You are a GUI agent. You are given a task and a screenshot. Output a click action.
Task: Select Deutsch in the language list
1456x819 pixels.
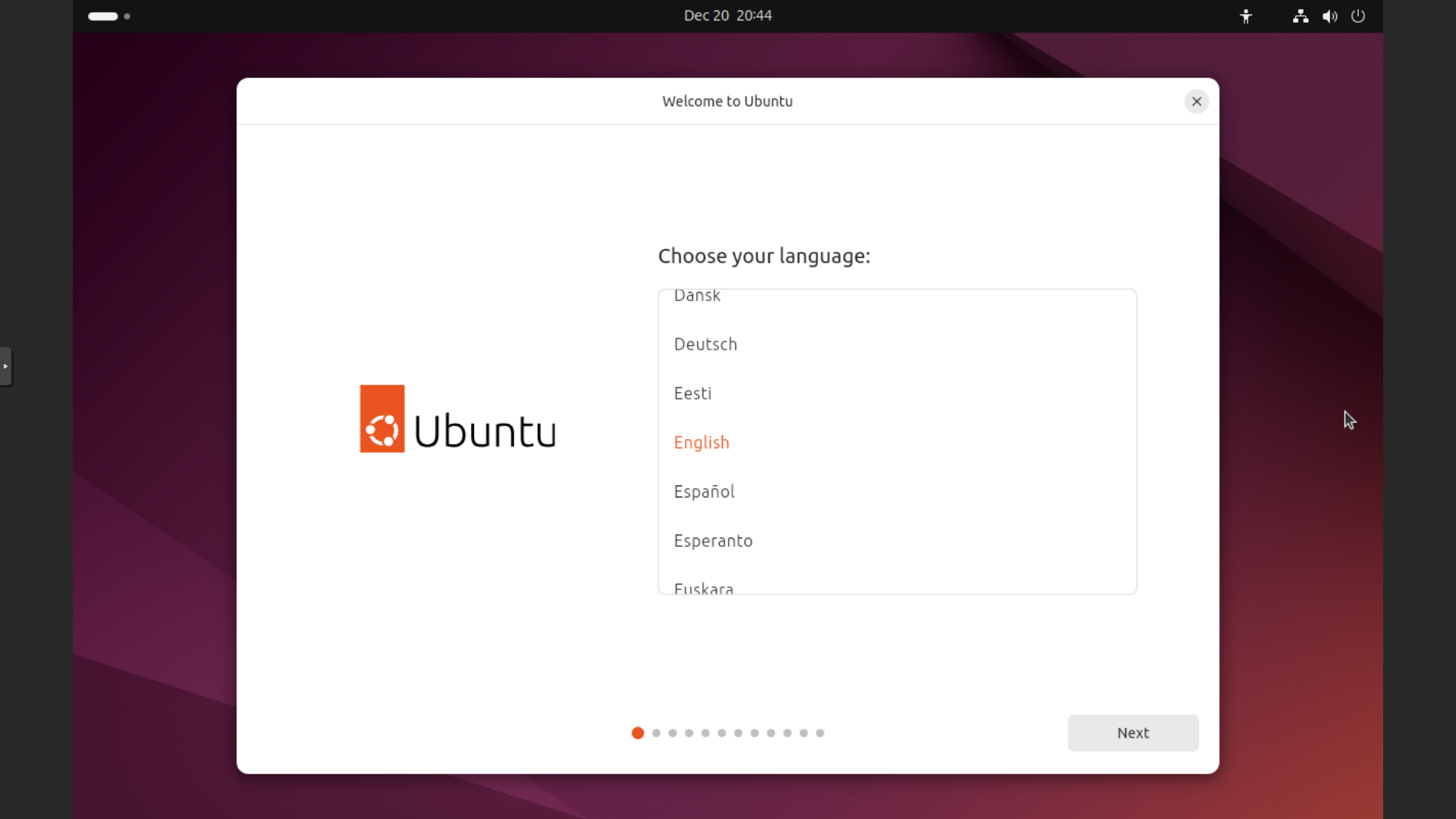pyautogui.click(x=705, y=344)
